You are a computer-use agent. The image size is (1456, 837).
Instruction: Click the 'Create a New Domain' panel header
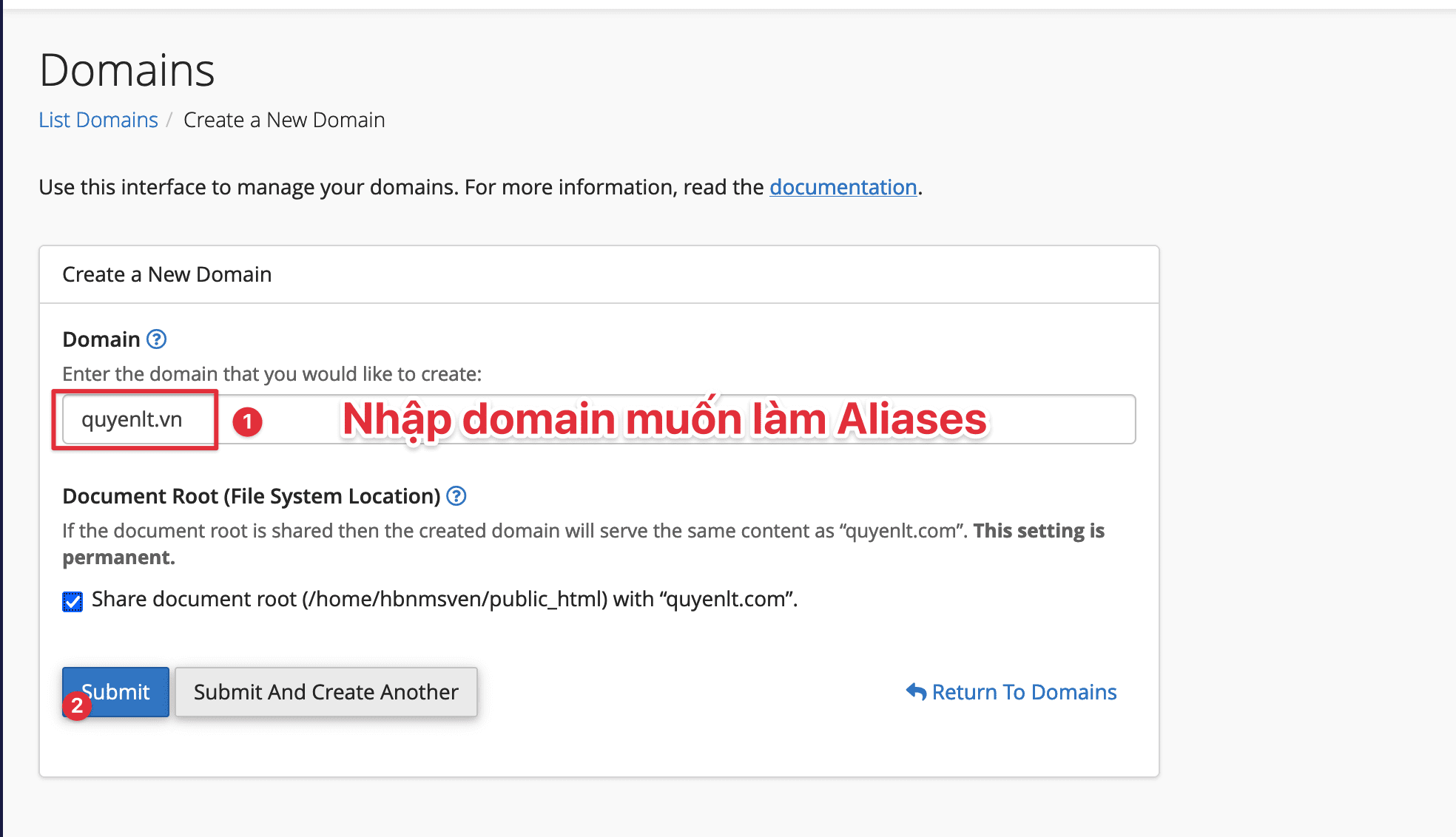(x=167, y=274)
